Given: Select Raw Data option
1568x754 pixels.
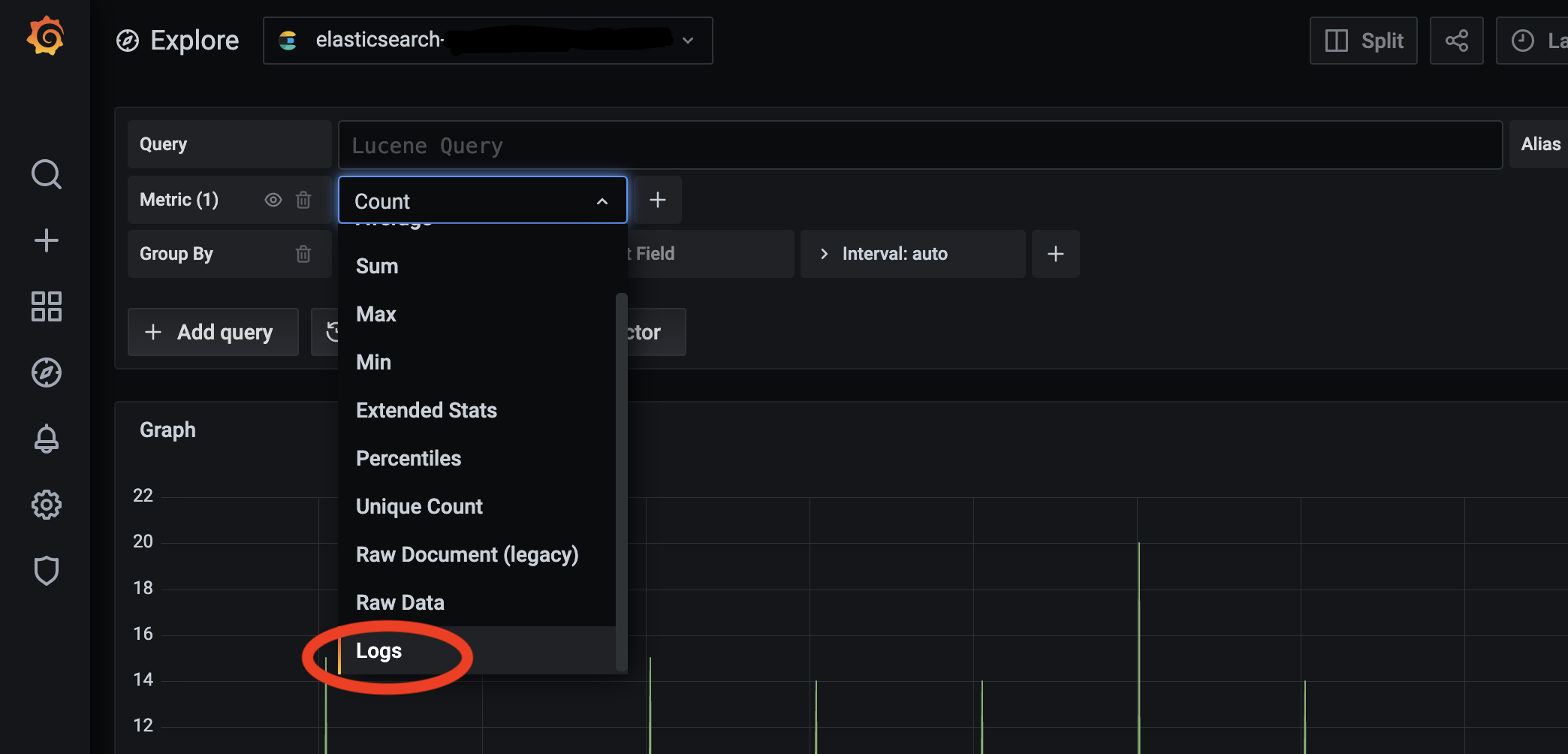Looking at the screenshot, I should (x=477, y=602).
